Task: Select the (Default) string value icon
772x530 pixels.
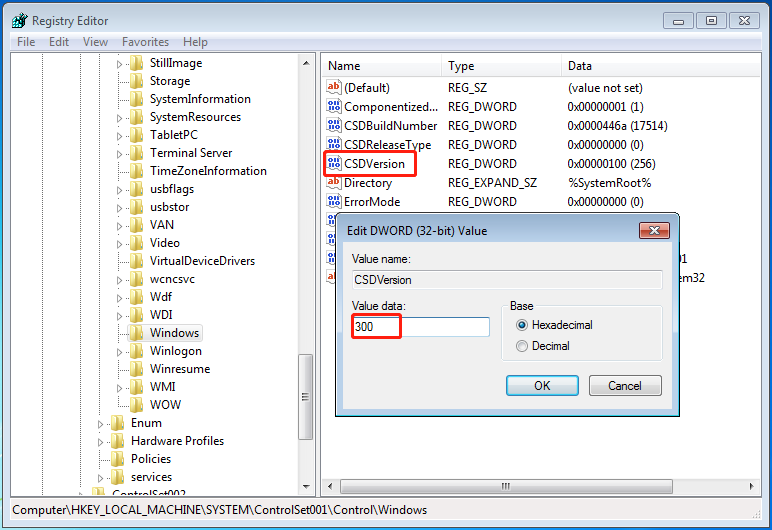Action: pos(333,87)
